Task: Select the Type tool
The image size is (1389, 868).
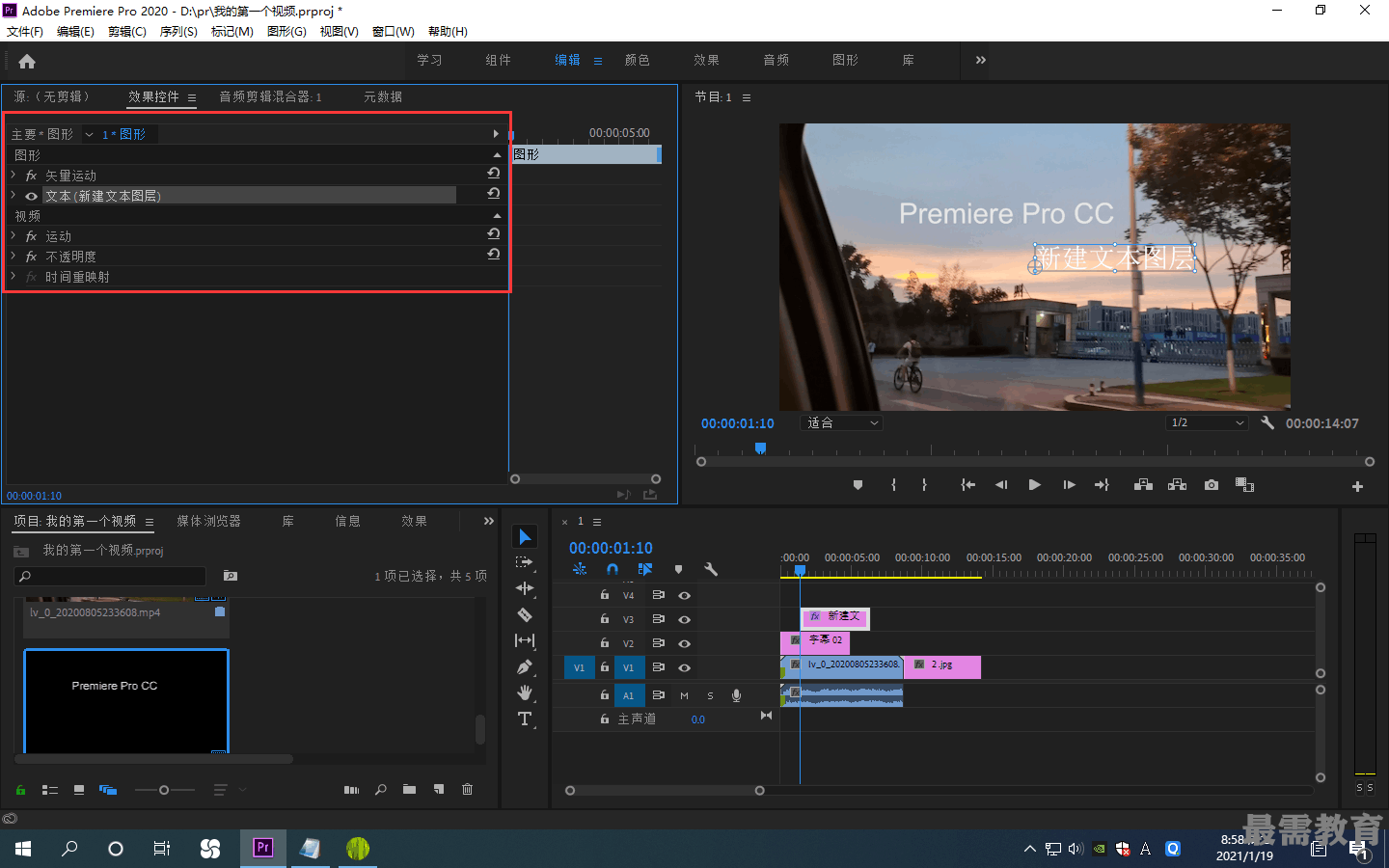Action: pos(525,719)
